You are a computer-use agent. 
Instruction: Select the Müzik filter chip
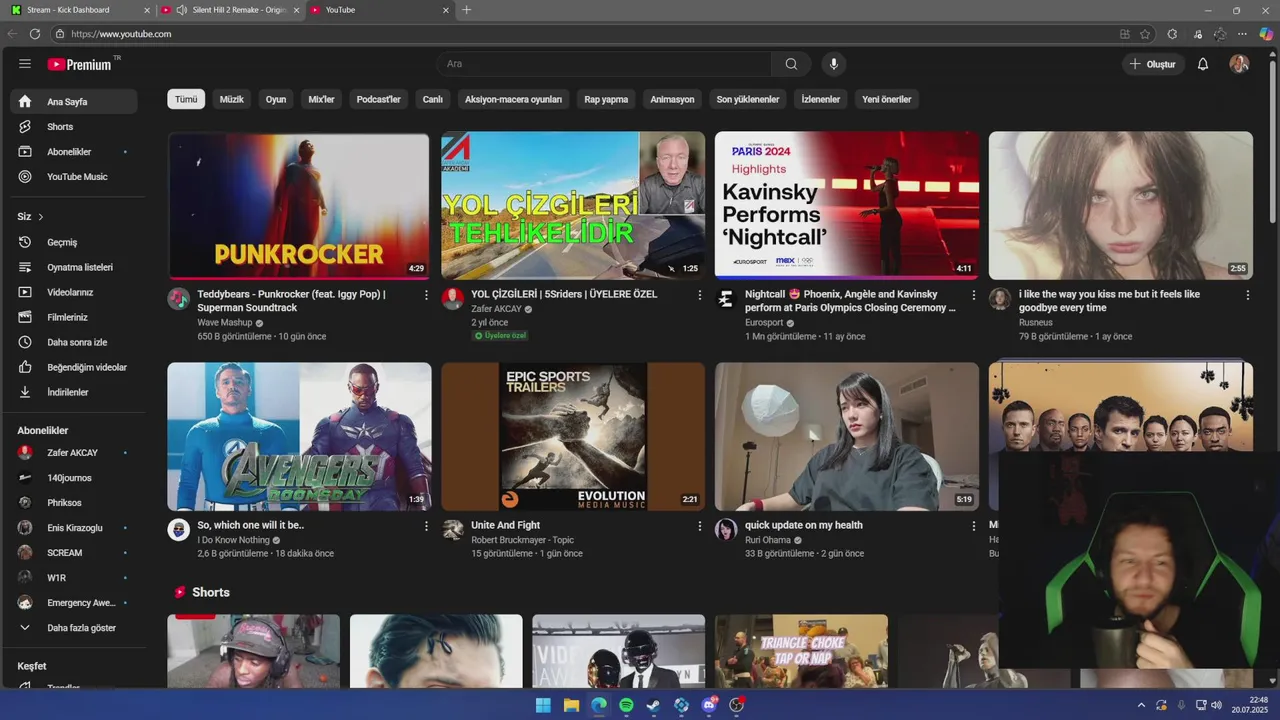(x=232, y=99)
